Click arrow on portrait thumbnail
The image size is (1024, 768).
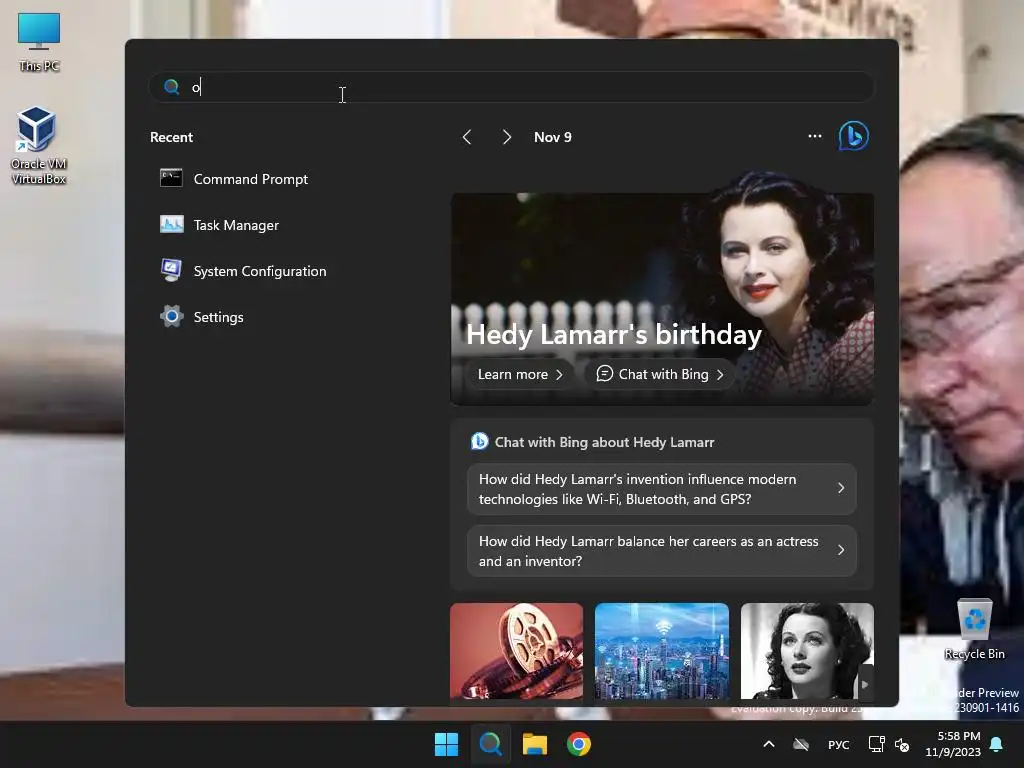pos(865,684)
